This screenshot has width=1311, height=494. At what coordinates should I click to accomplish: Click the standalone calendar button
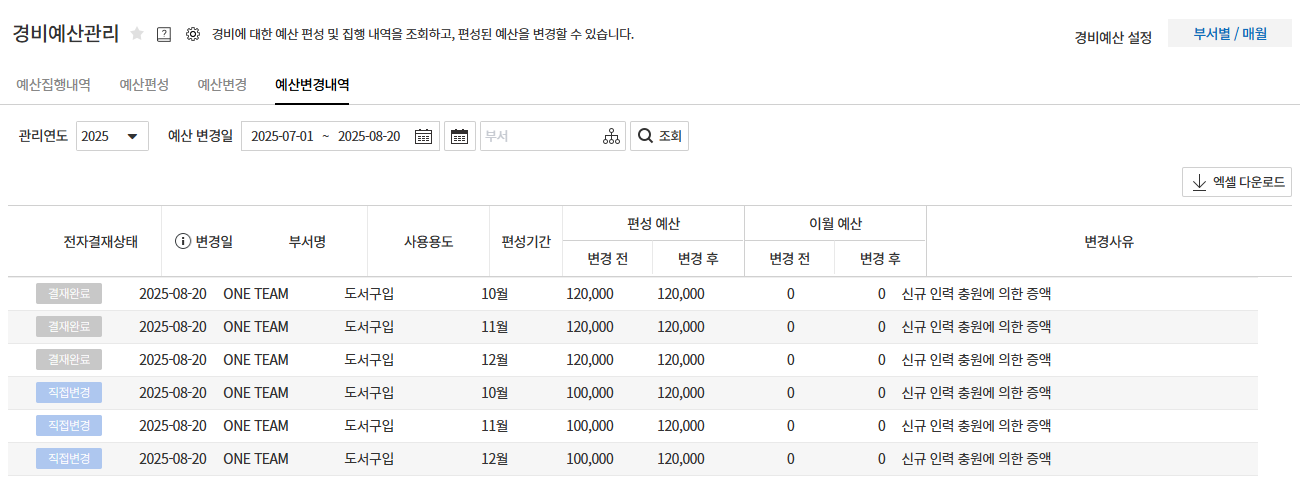coord(459,137)
